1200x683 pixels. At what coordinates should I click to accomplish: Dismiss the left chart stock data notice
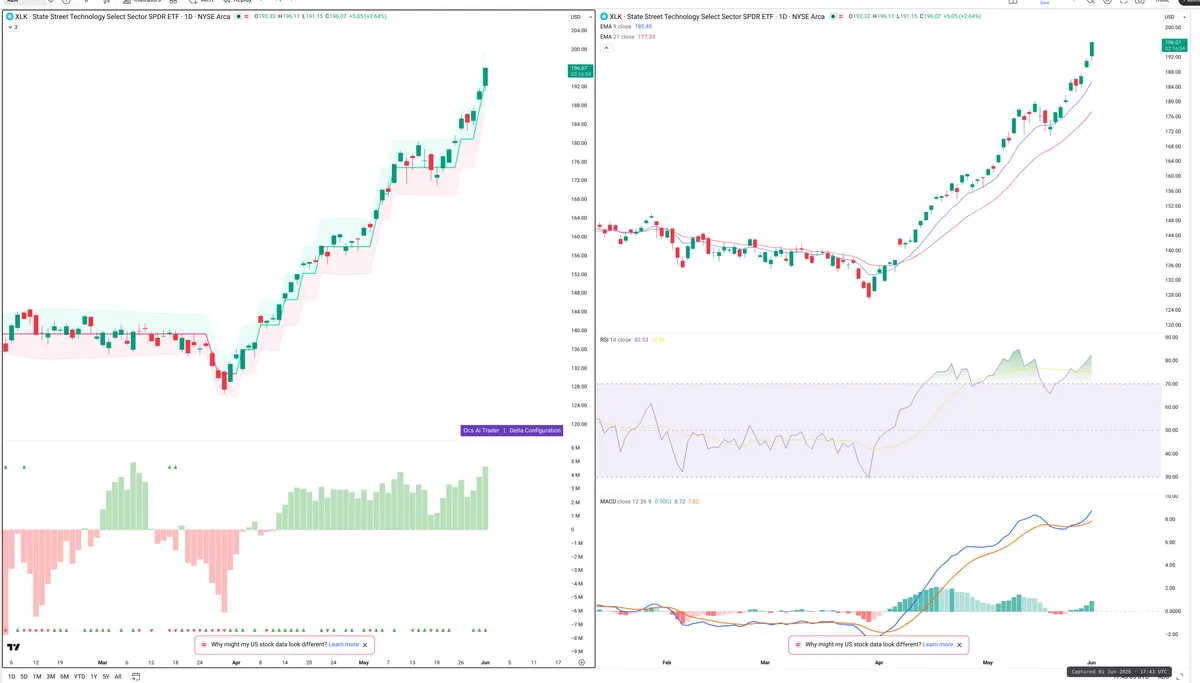point(365,645)
